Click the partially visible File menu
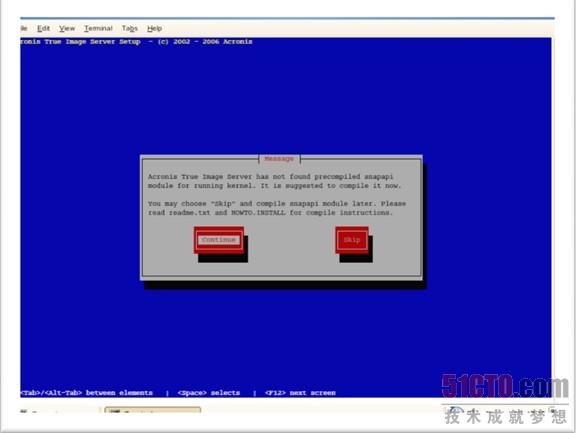The height and width of the screenshot is (433, 576). tap(24, 28)
